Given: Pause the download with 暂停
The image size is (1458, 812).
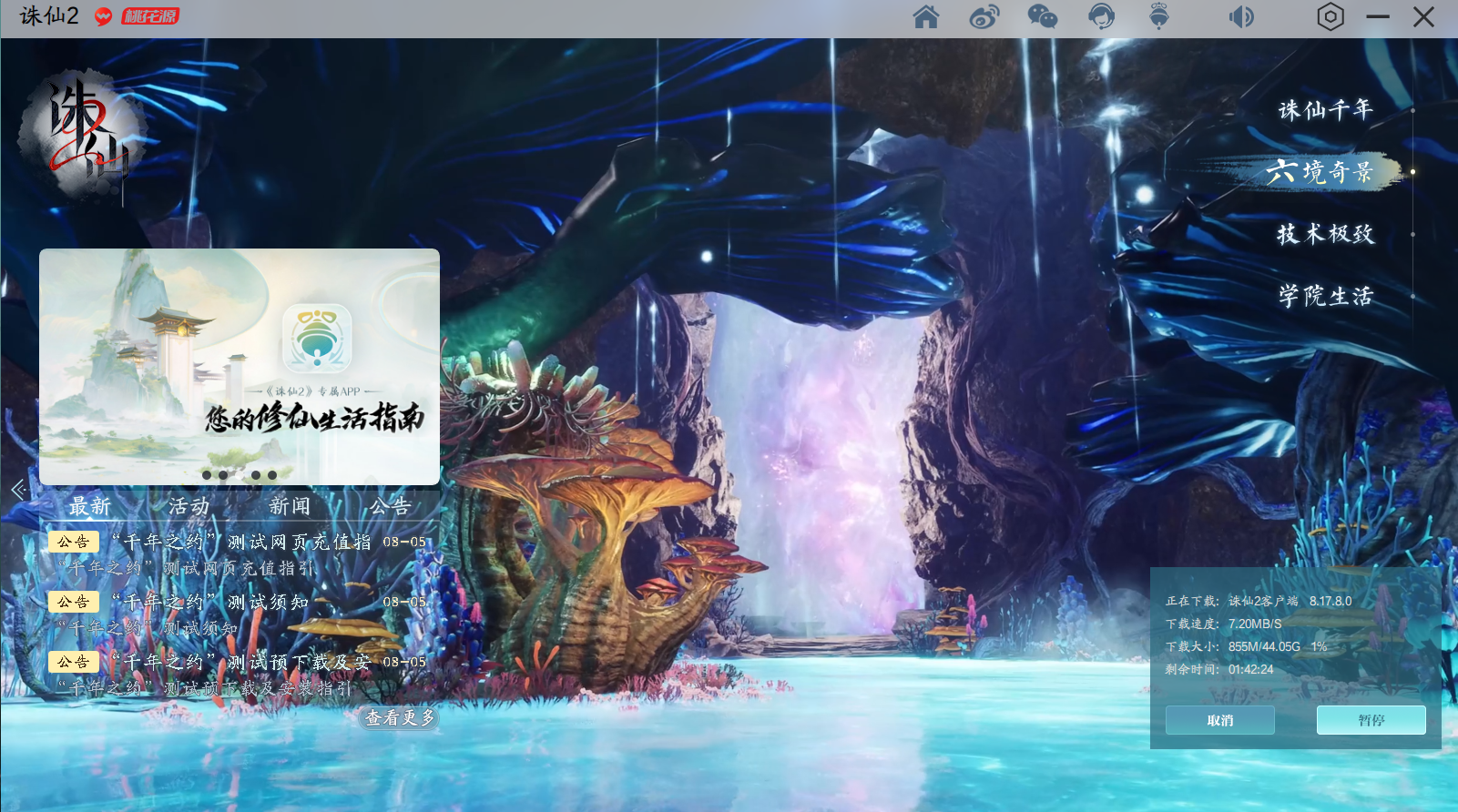Looking at the screenshot, I should point(1371,720).
